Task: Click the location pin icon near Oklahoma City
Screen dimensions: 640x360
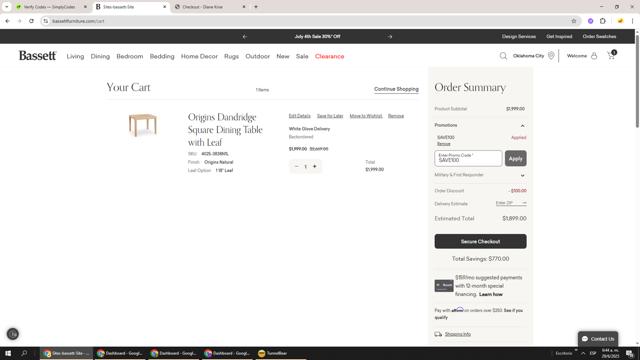Action: point(551,56)
